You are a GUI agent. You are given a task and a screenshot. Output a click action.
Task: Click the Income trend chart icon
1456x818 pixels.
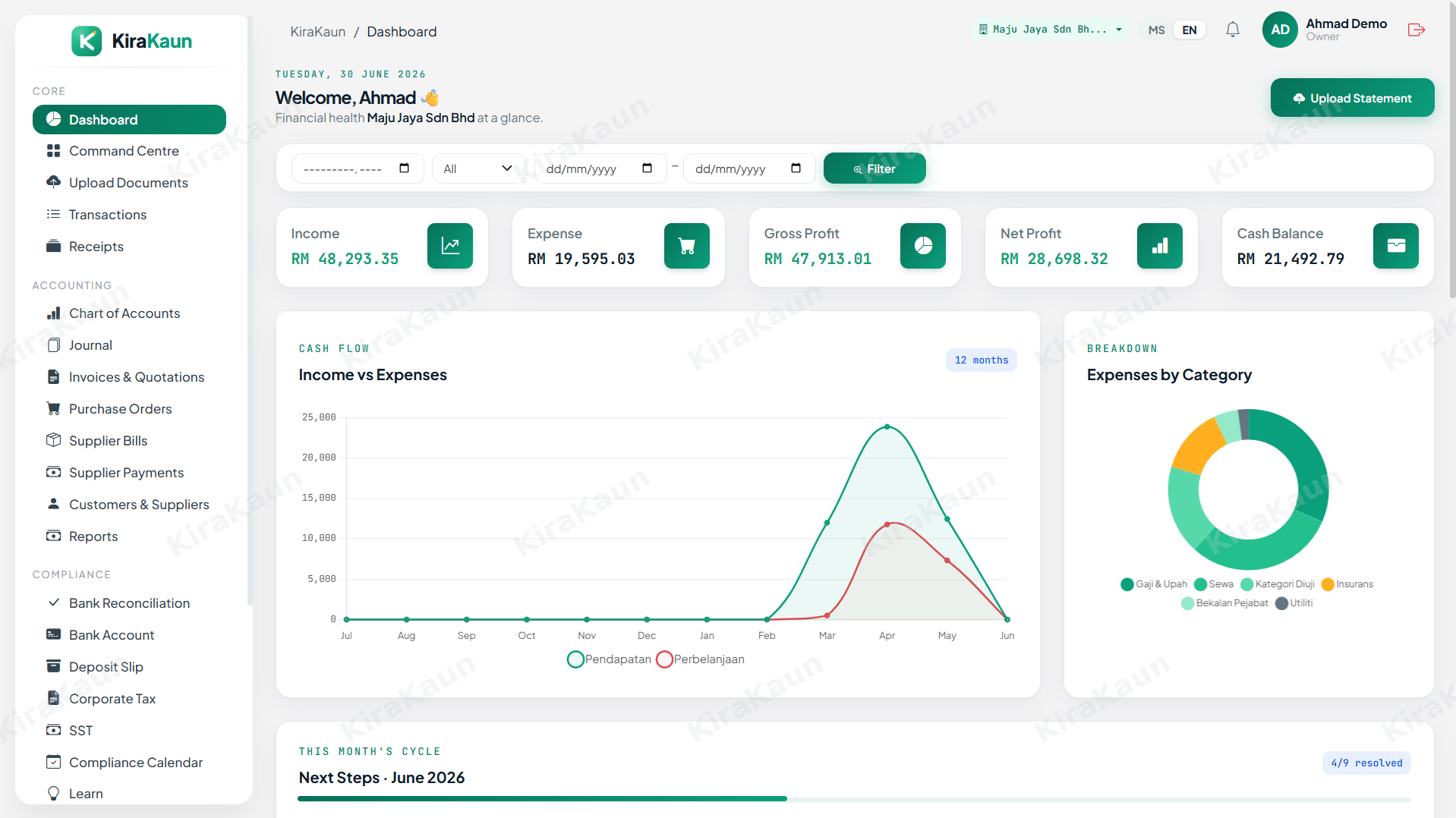pyautogui.click(x=450, y=246)
